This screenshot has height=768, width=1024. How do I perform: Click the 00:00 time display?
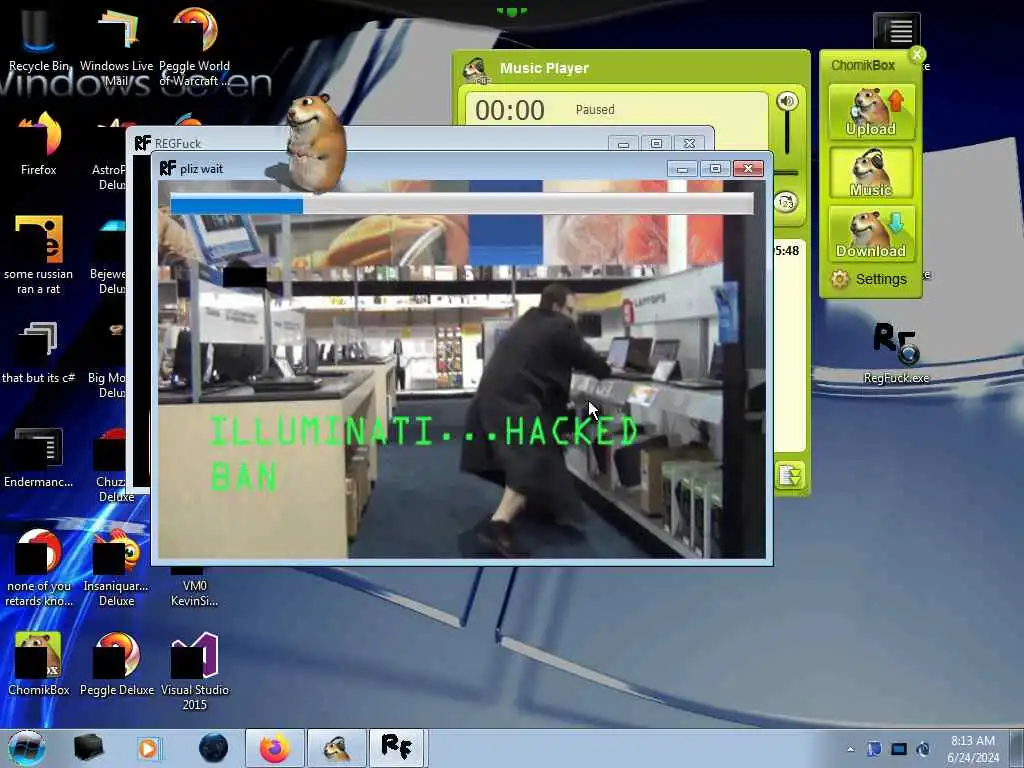tap(509, 110)
